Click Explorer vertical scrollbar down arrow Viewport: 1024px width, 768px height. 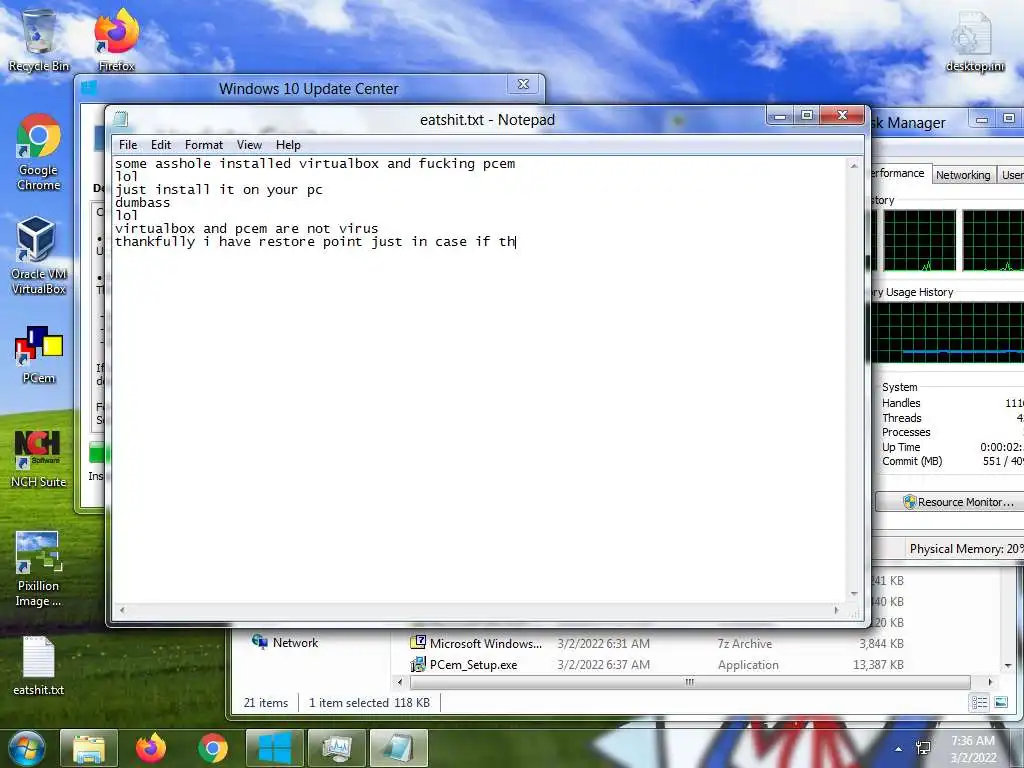point(1008,665)
